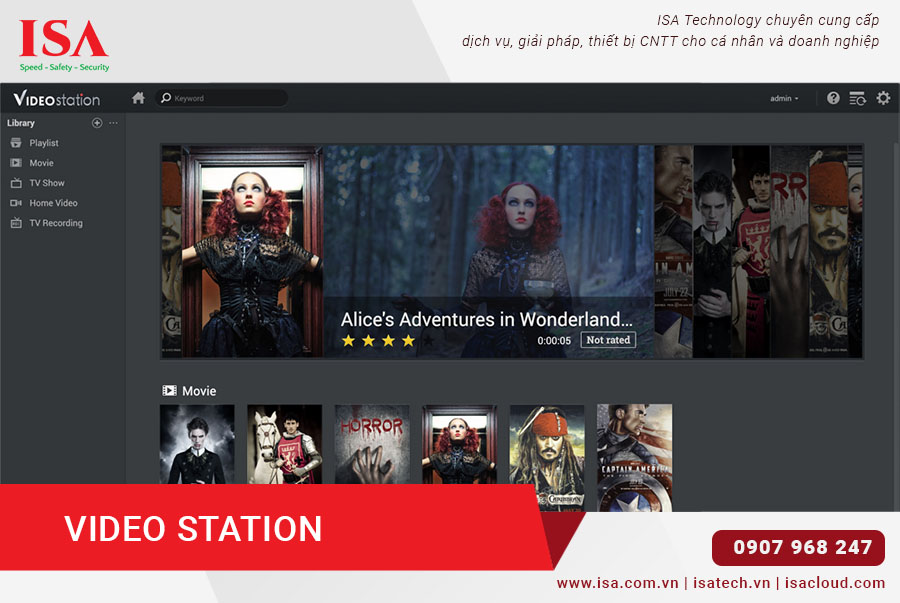The image size is (900, 603).
Task: Open knight with white horse movie thumbnail
Action: (x=285, y=444)
